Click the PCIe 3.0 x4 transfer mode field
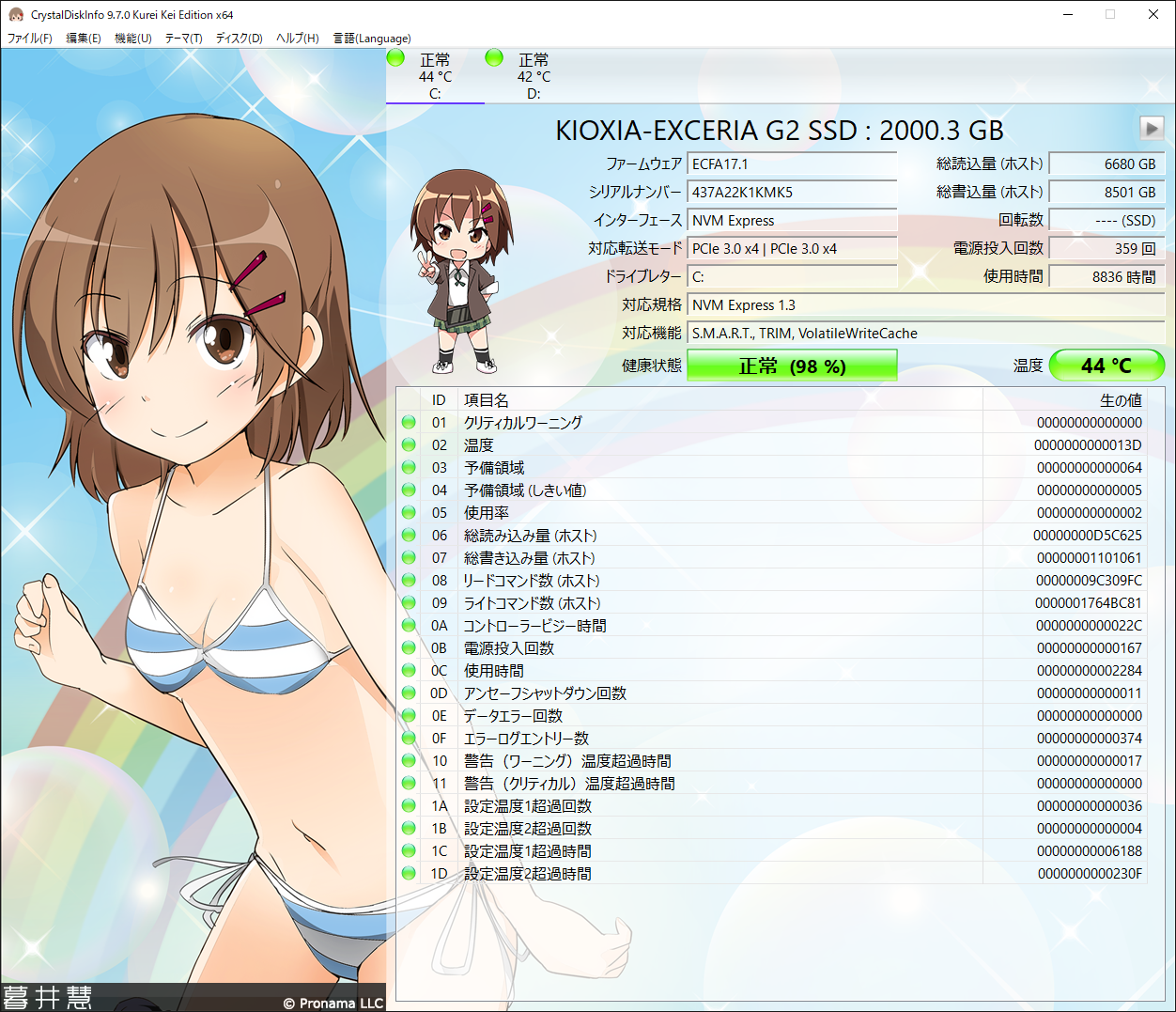The image size is (1176, 1012). [x=792, y=249]
